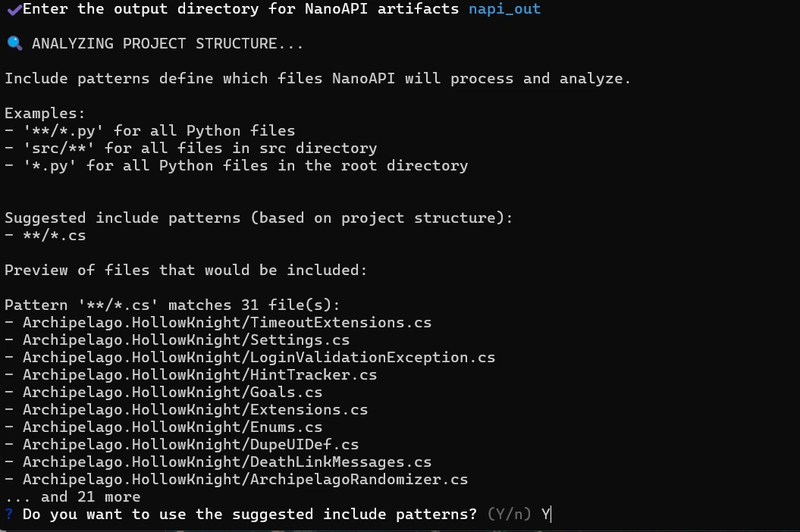Select the DeathLinkMessages.cs file line
The width and height of the screenshot is (800, 532).
coord(218,462)
